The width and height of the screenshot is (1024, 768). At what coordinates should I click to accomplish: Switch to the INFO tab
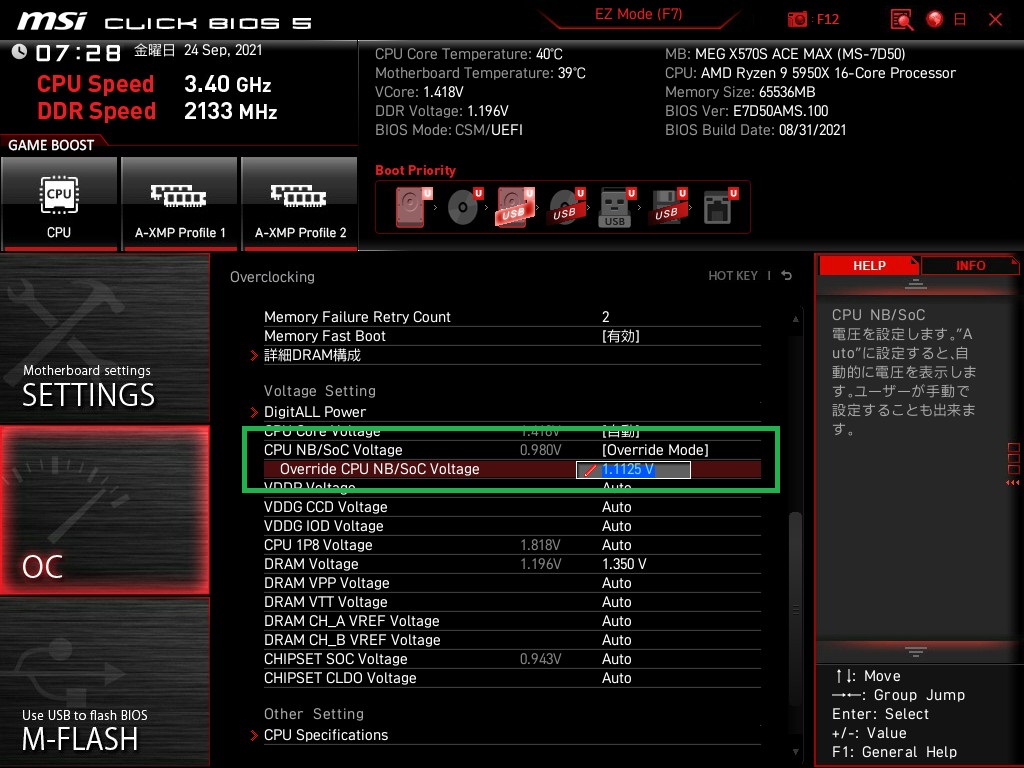(970, 266)
